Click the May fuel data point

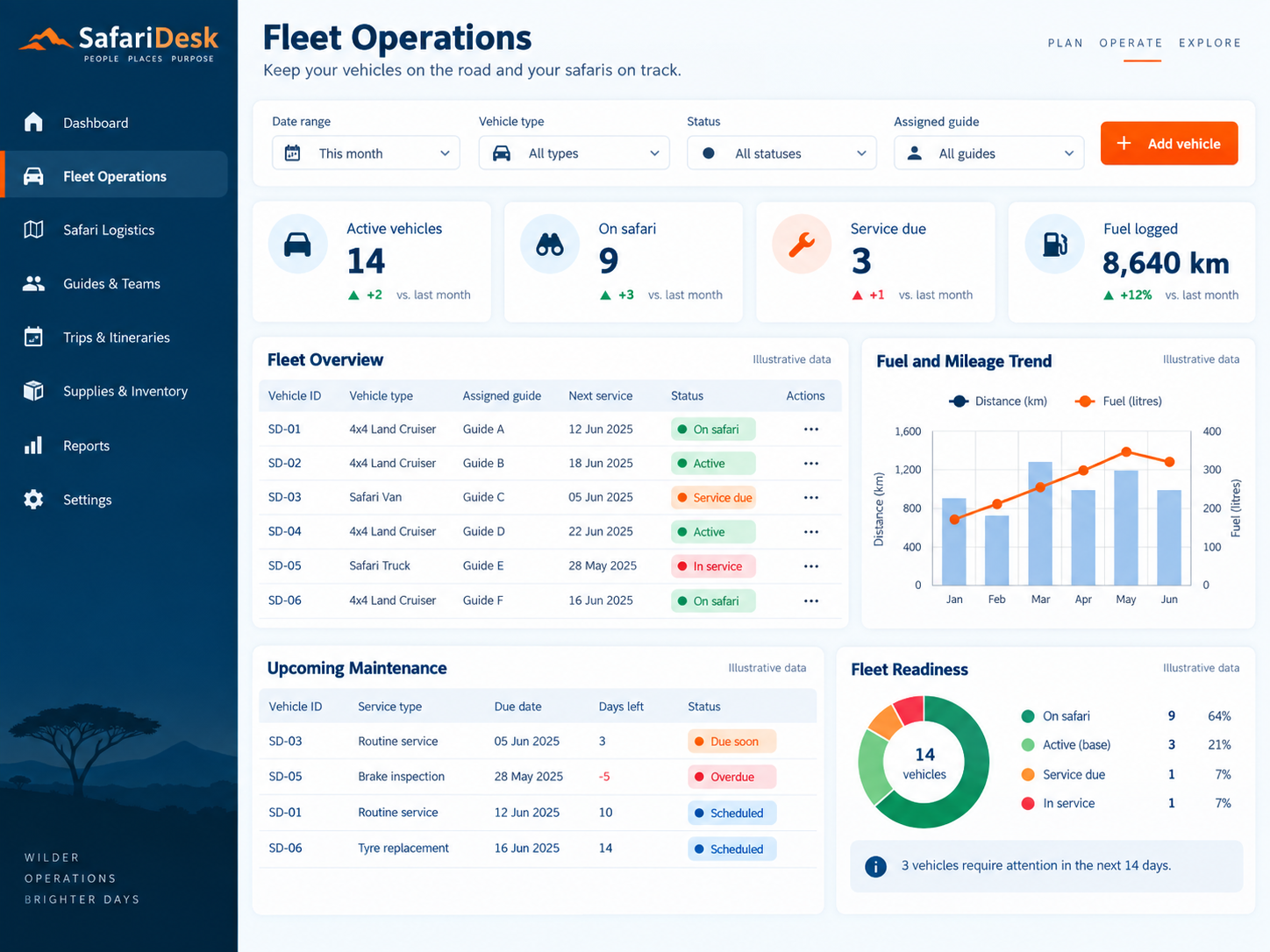tap(1126, 452)
